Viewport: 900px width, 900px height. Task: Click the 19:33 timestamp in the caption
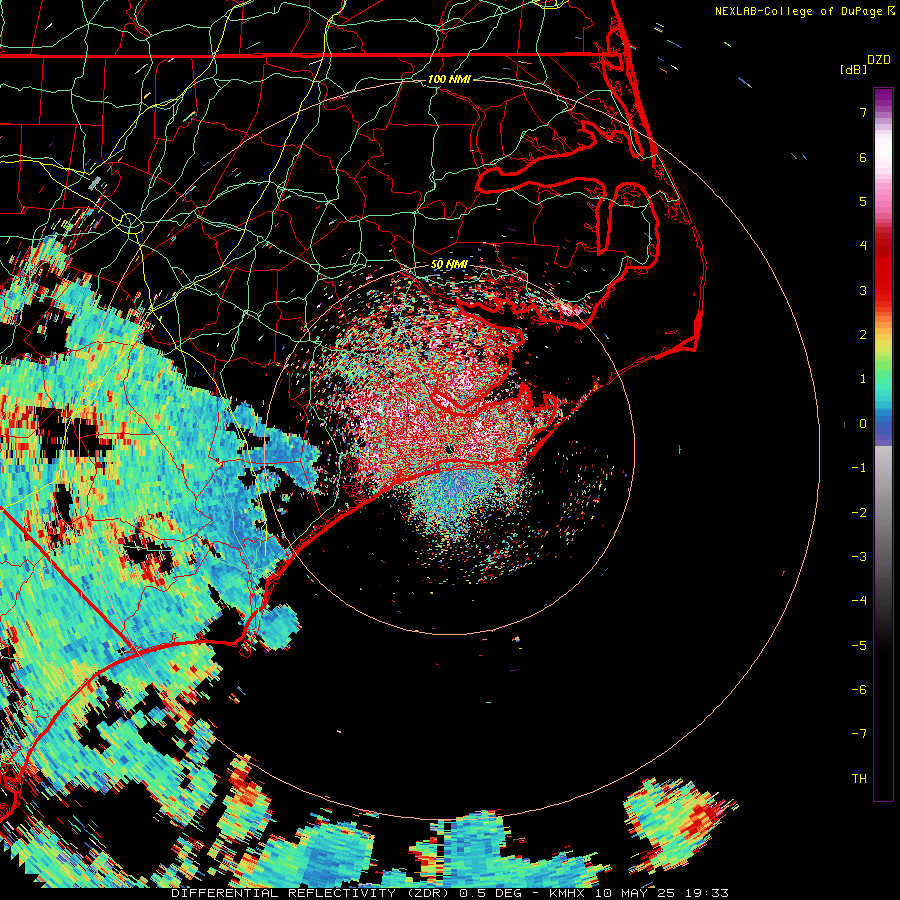click(x=709, y=893)
